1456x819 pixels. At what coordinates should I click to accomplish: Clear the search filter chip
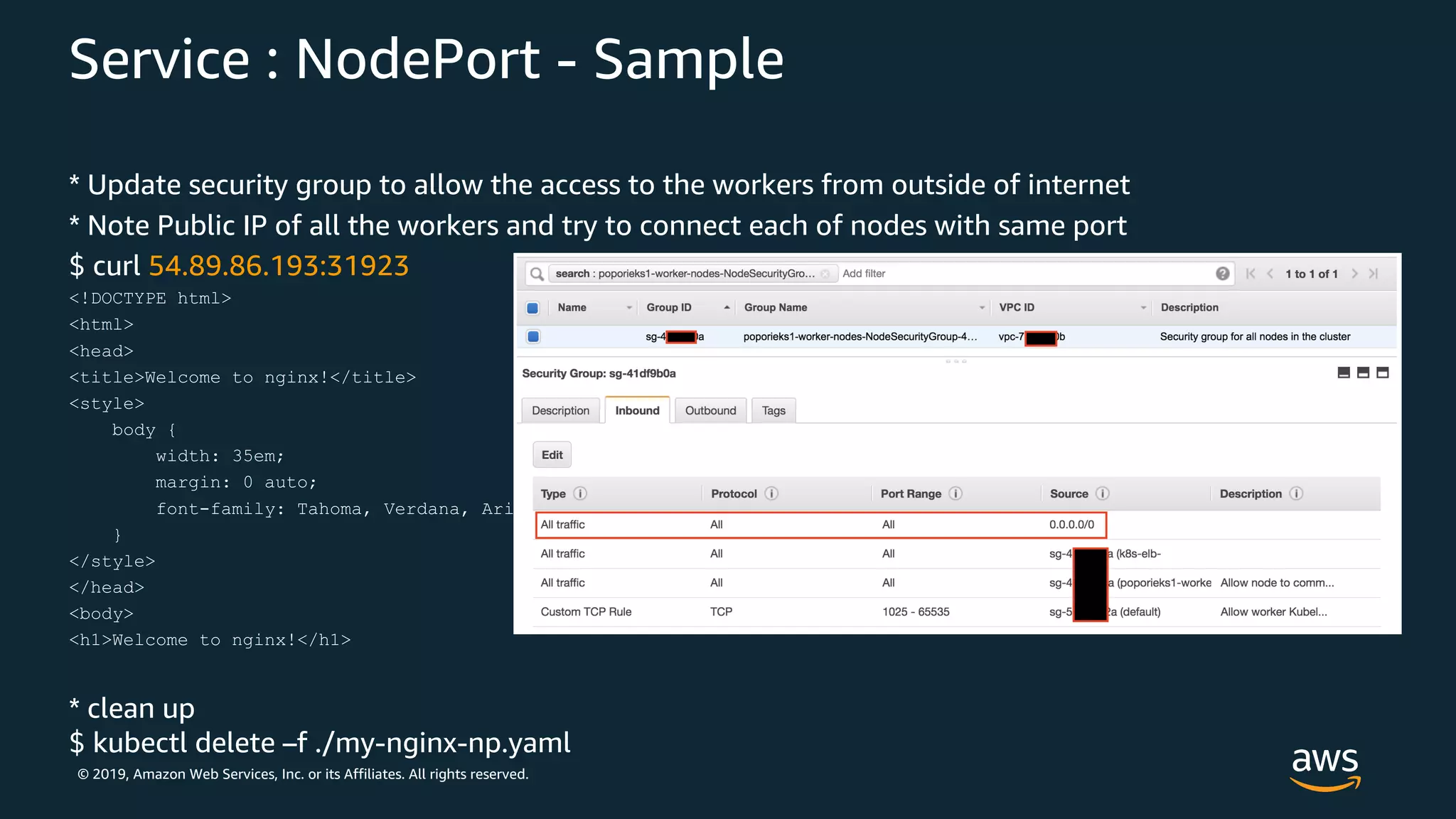tap(825, 274)
